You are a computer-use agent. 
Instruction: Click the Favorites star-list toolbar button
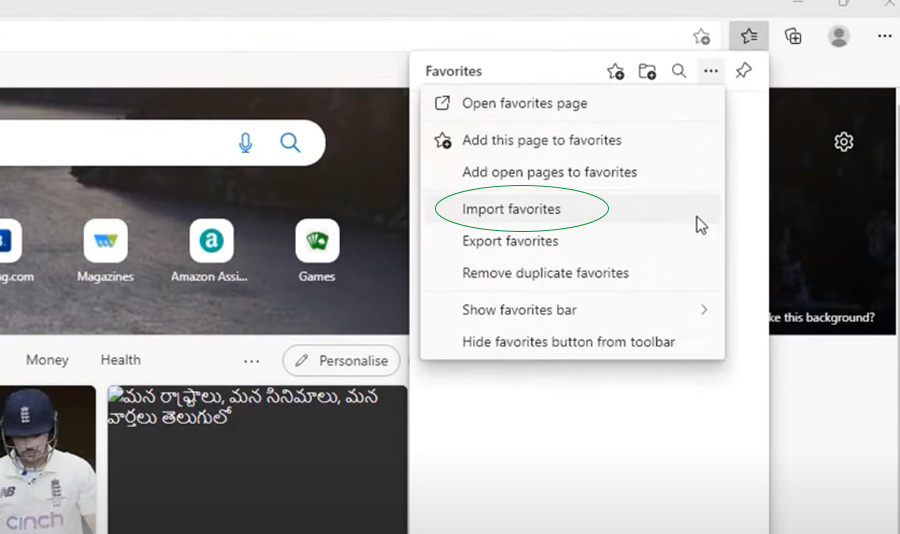tap(749, 36)
